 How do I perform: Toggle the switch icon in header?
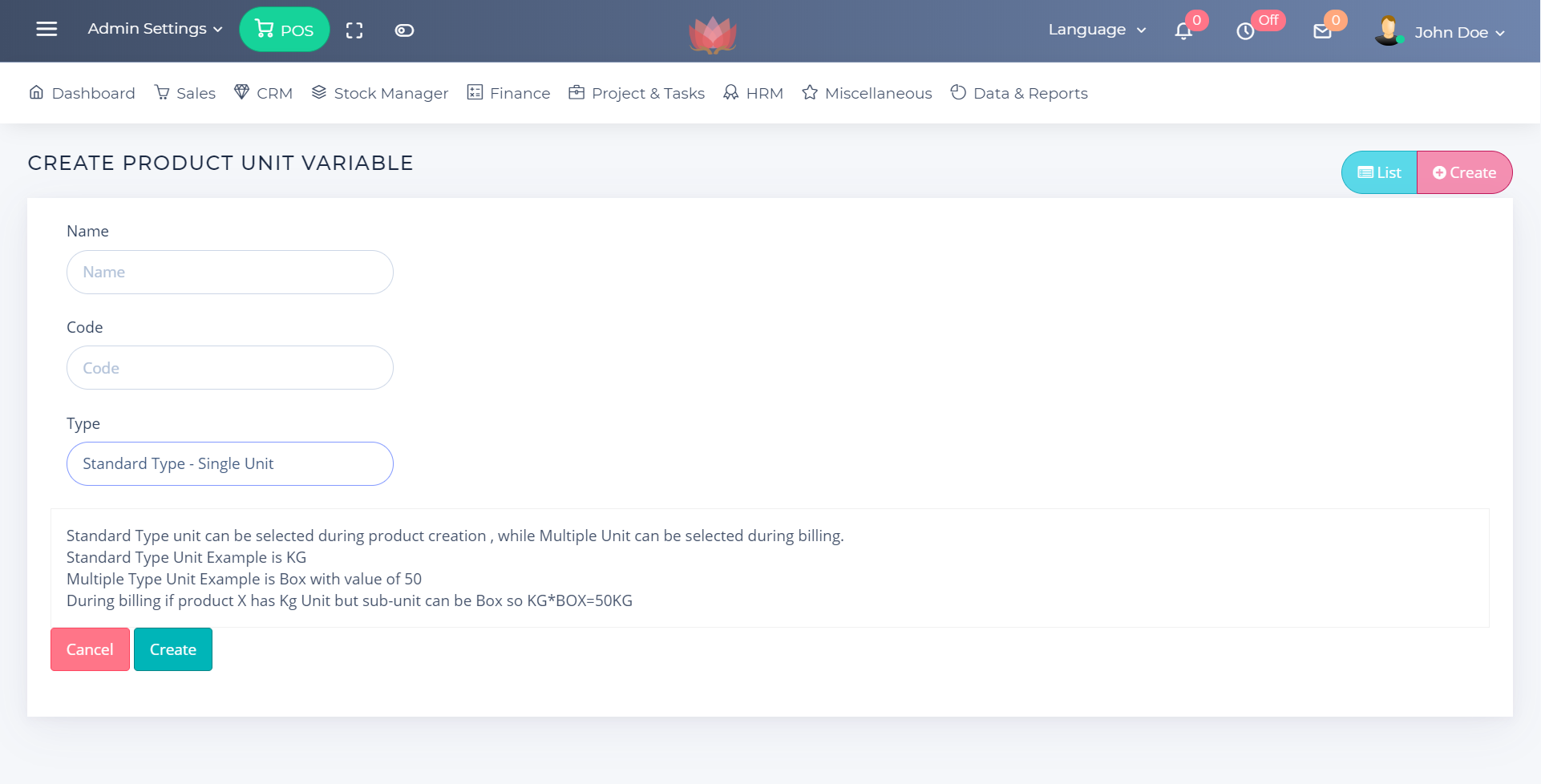(x=404, y=30)
